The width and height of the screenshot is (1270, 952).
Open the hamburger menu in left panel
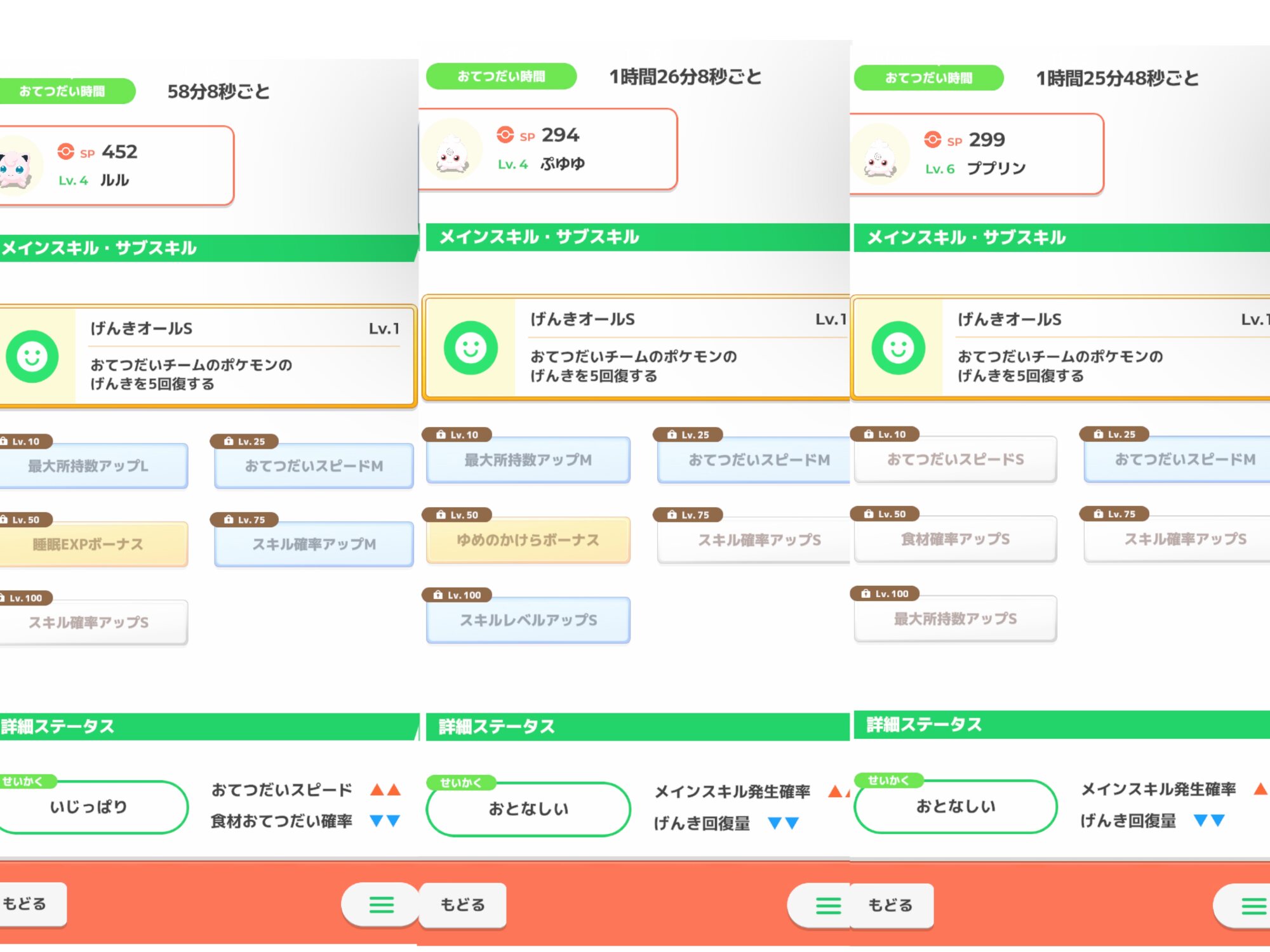(382, 904)
